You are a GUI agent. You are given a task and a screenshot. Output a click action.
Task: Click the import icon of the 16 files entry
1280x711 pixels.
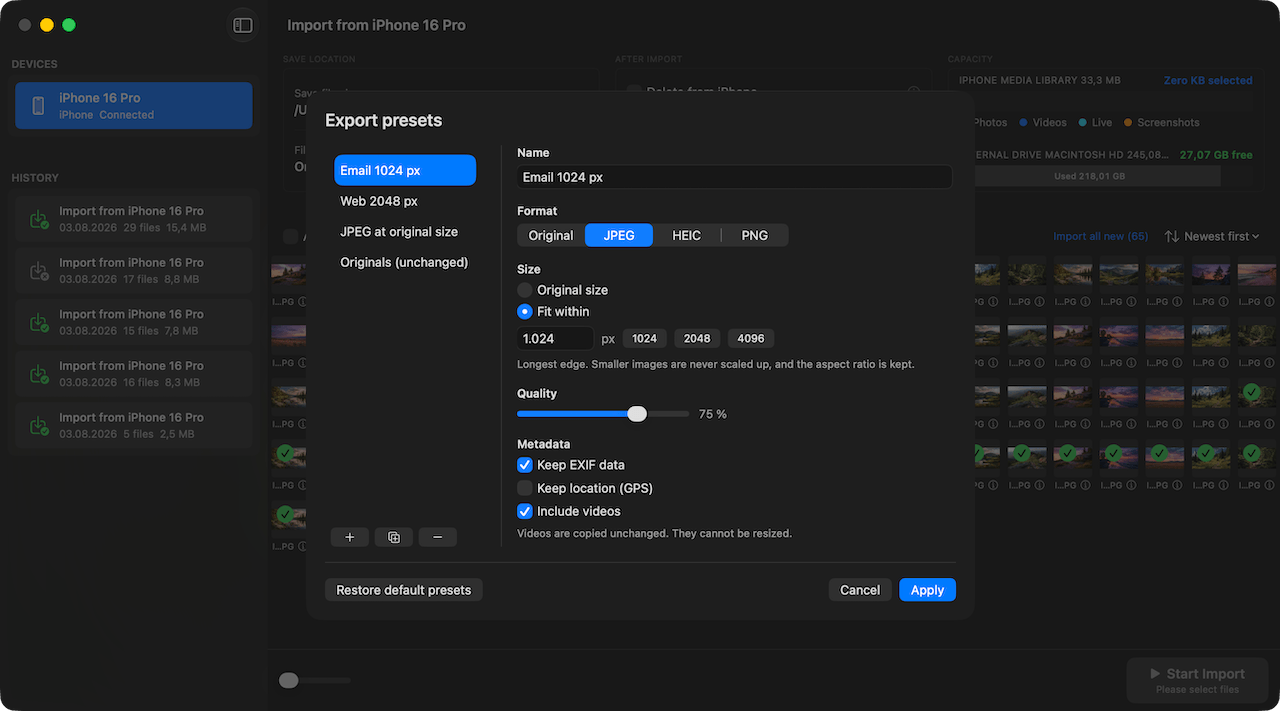38,374
